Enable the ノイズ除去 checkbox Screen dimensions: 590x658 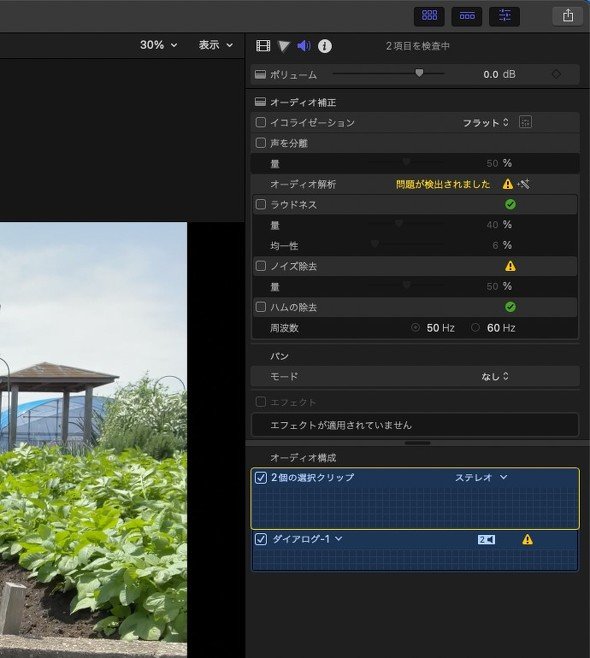[x=261, y=266]
